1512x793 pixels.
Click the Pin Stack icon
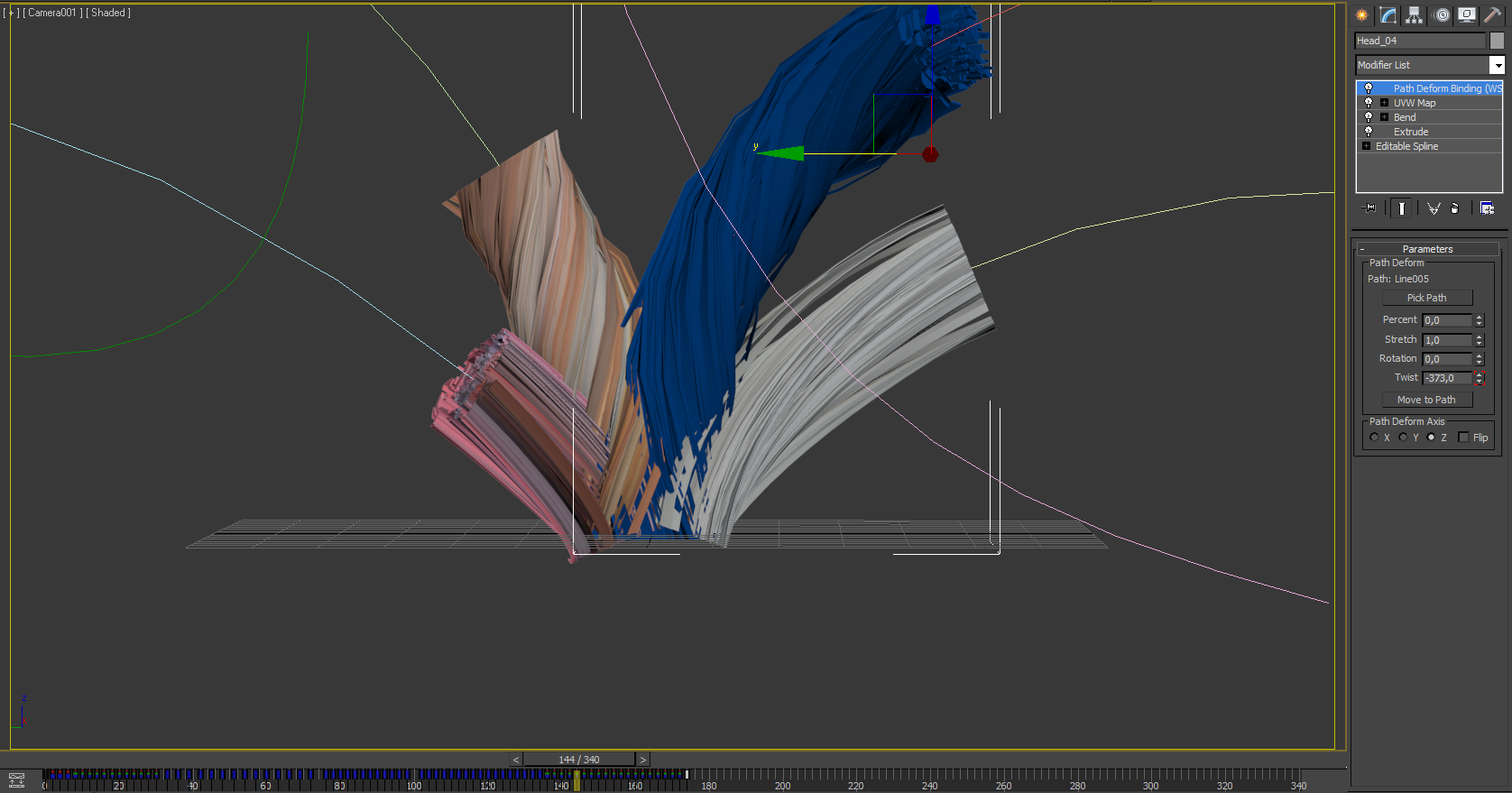1369,208
